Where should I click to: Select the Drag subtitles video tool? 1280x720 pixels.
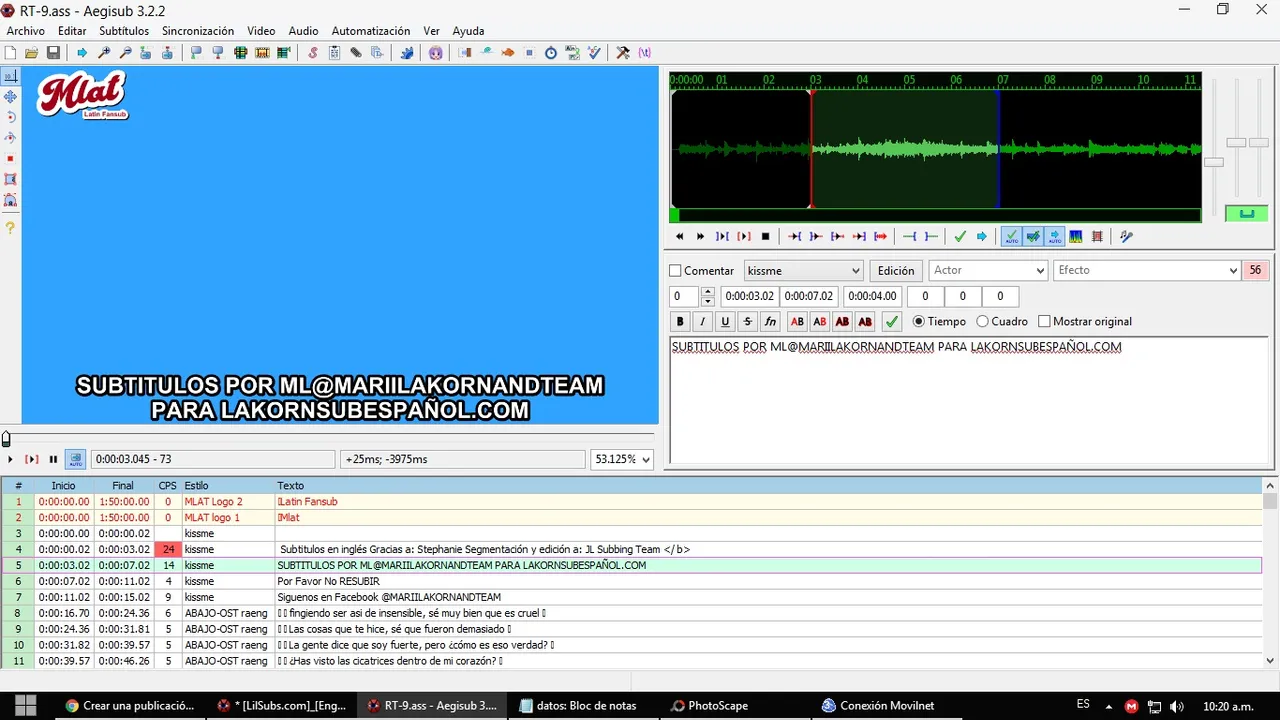[10, 97]
